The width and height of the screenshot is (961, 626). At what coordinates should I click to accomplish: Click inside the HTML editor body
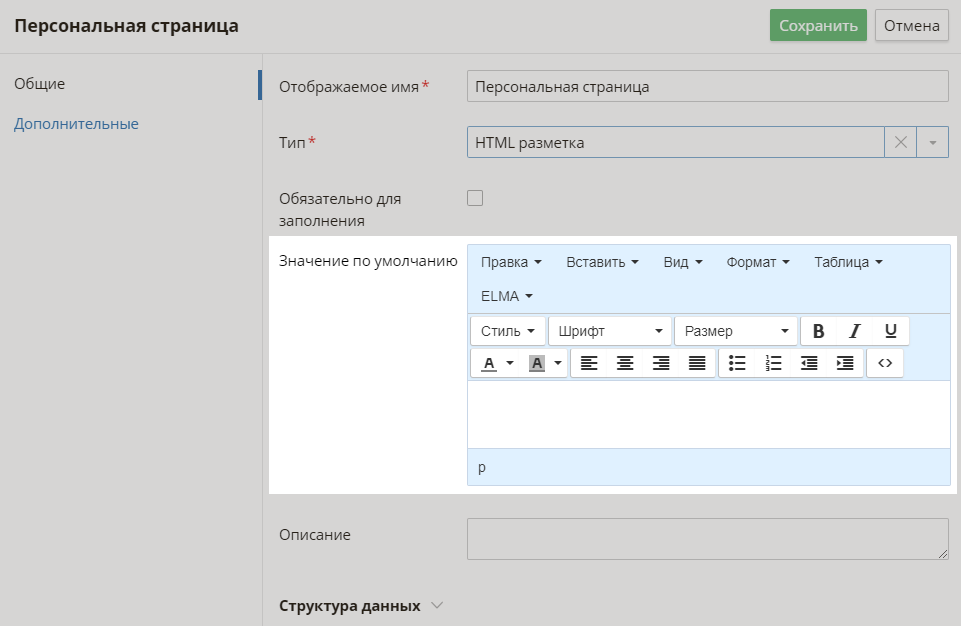pos(708,414)
